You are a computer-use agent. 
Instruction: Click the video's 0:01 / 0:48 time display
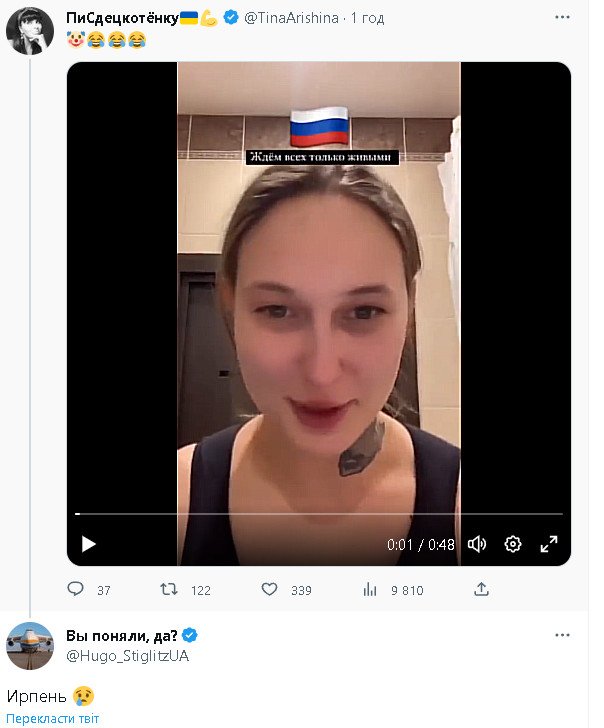(421, 545)
